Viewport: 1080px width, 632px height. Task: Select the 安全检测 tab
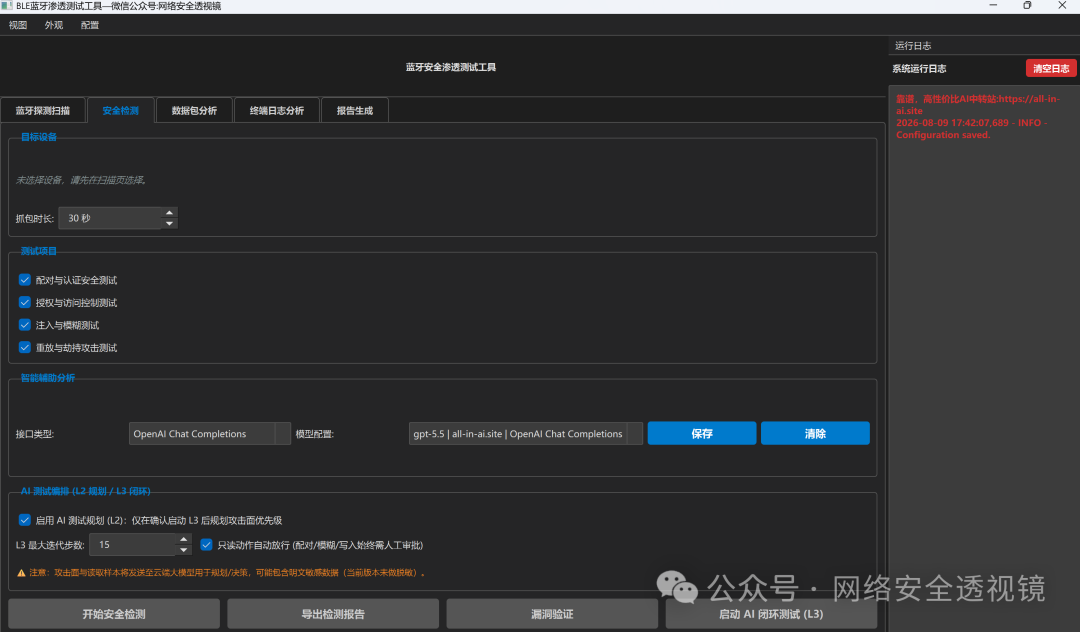pyautogui.click(x=121, y=110)
